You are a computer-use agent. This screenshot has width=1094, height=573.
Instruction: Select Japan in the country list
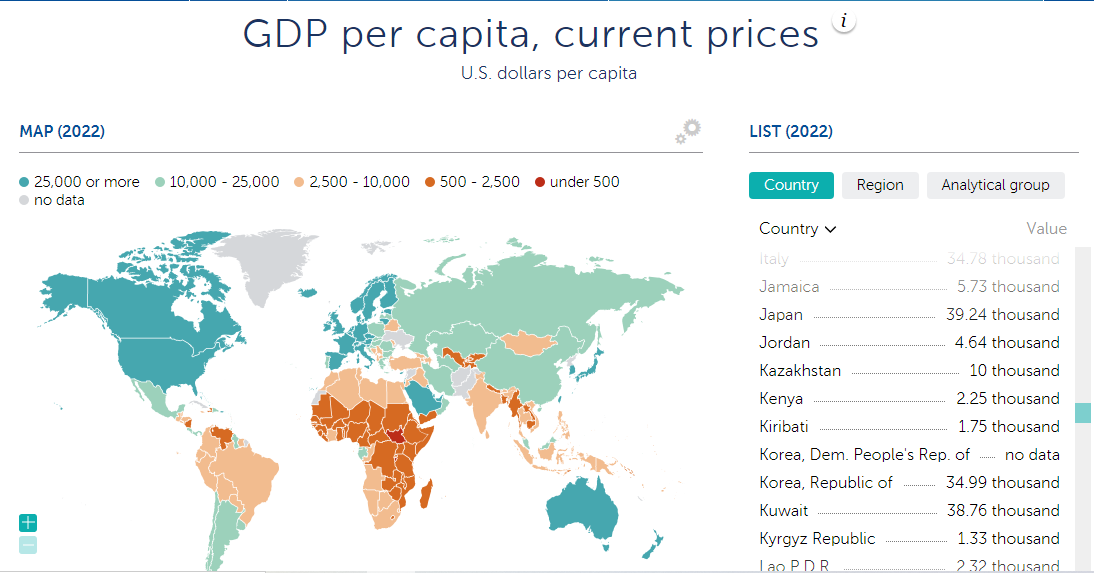coord(781,314)
